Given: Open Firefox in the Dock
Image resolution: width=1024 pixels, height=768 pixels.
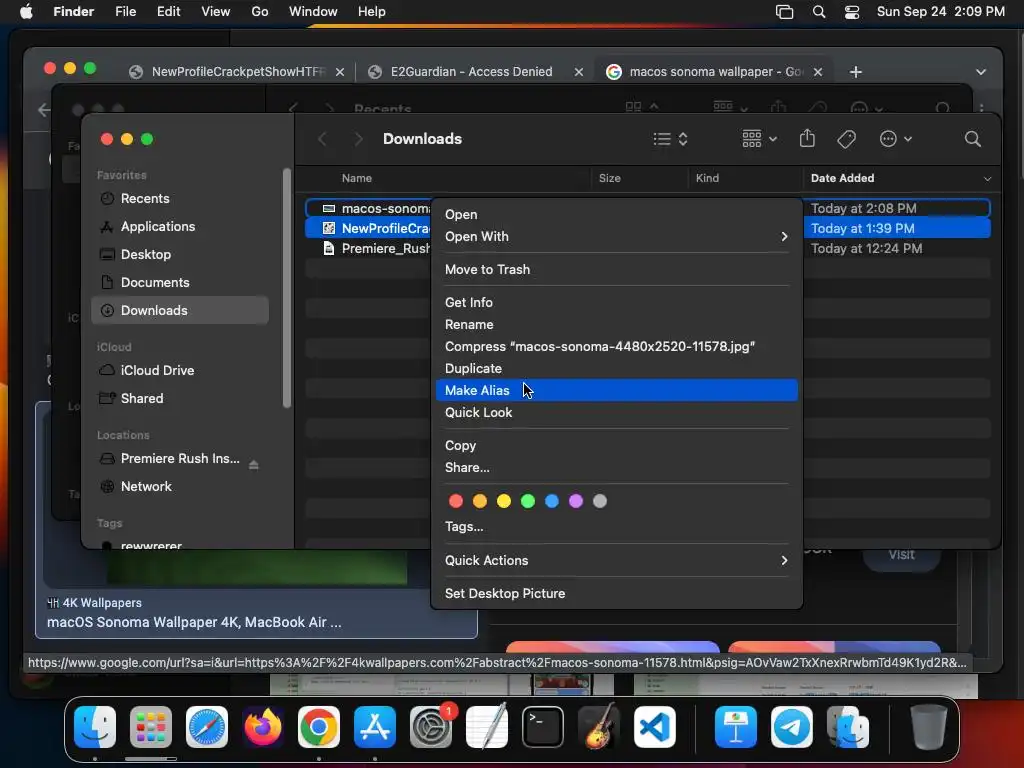Looking at the screenshot, I should coord(263,727).
